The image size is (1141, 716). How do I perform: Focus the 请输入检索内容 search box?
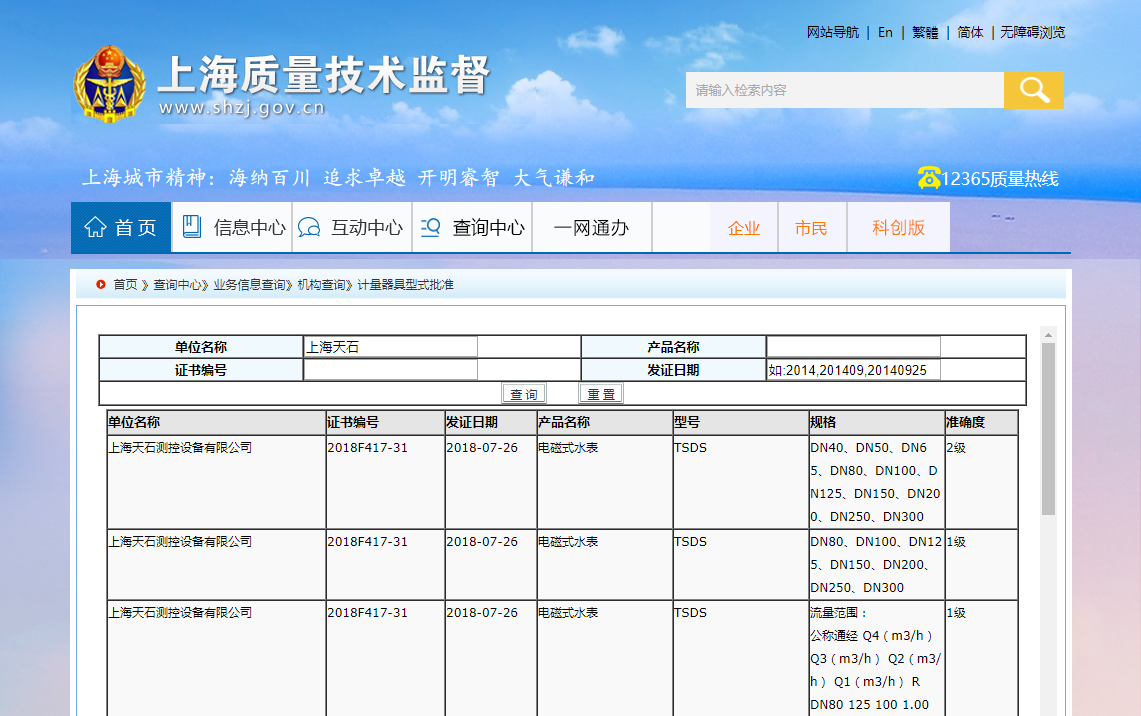pos(845,90)
